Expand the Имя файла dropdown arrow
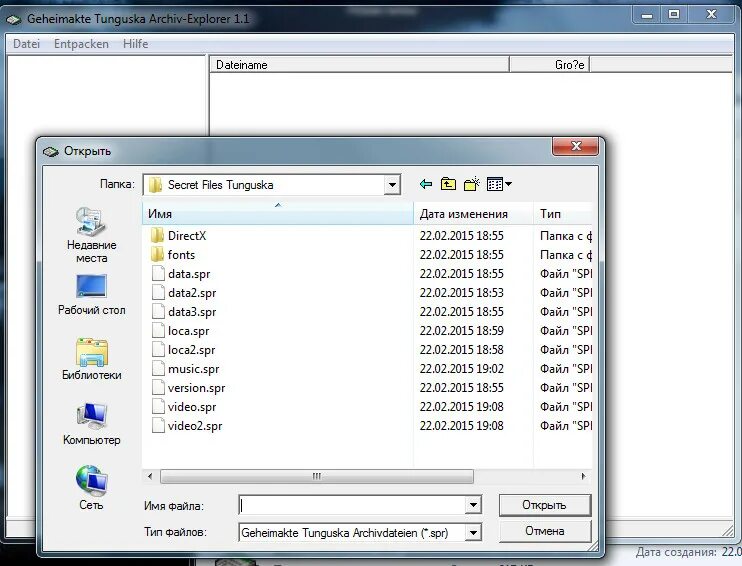The image size is (742, 566). tap(473, 505)
